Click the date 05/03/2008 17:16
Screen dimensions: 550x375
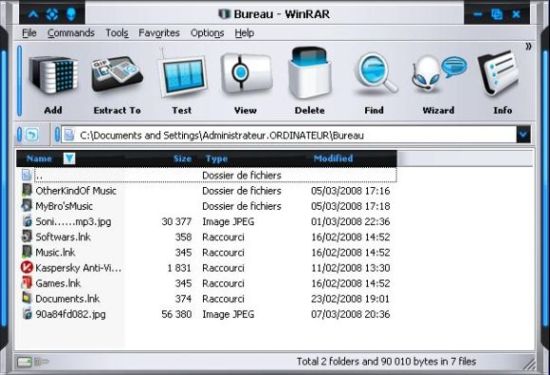tap(350, 191)
